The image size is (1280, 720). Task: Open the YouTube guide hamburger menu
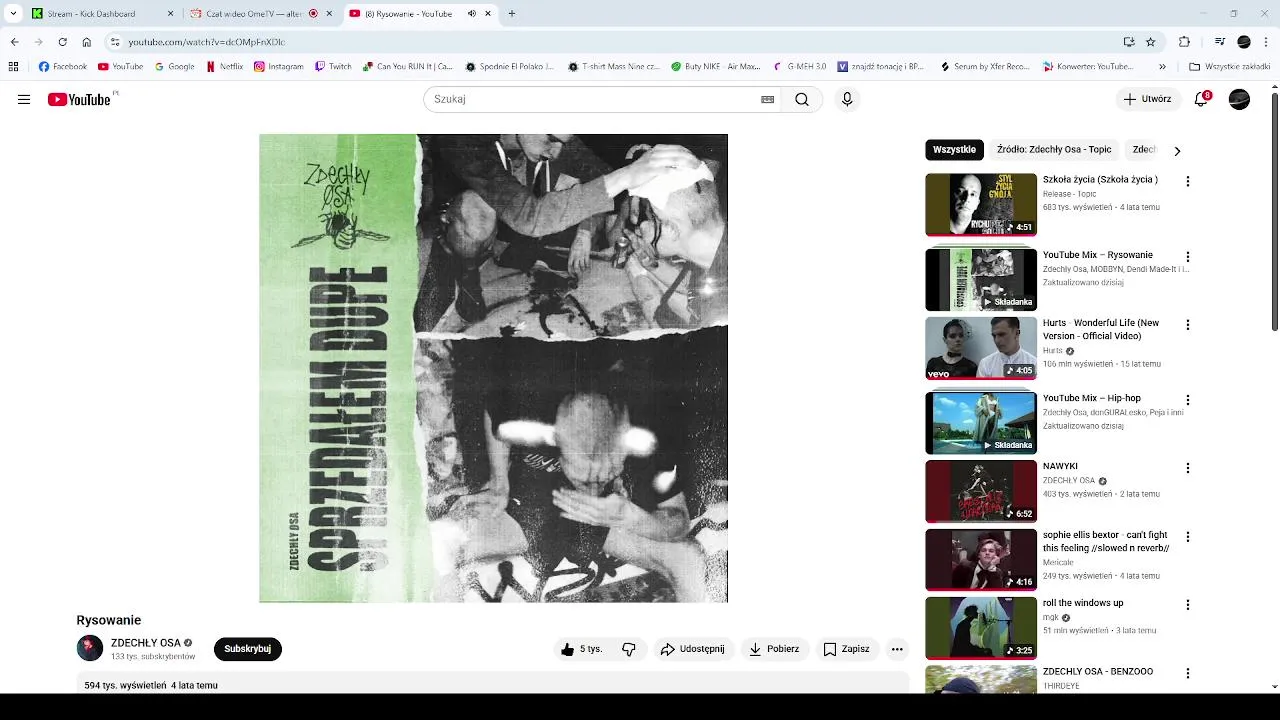click(24, 99)
